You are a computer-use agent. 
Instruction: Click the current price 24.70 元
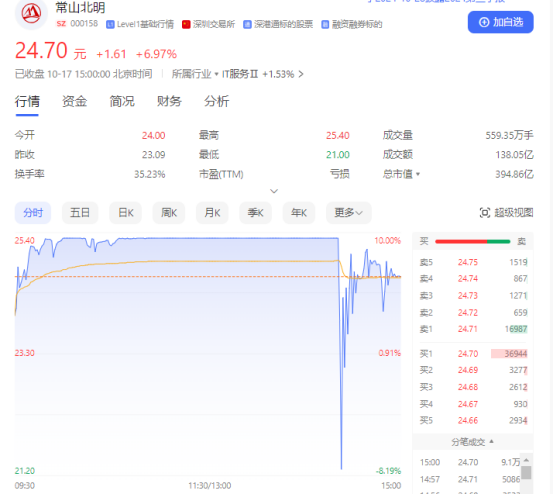tap(51, 51)
